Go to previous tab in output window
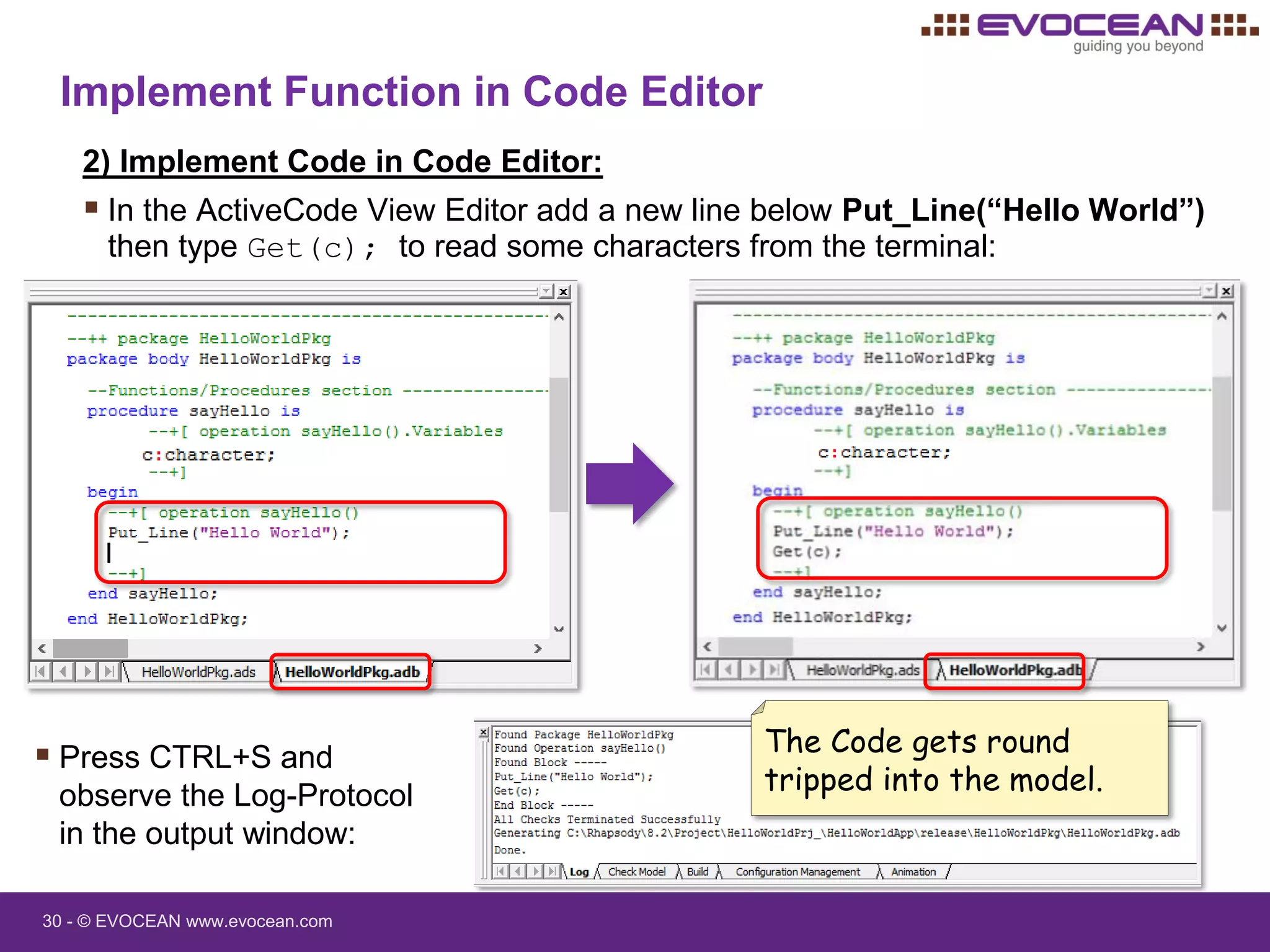 (x=518, y=872)
